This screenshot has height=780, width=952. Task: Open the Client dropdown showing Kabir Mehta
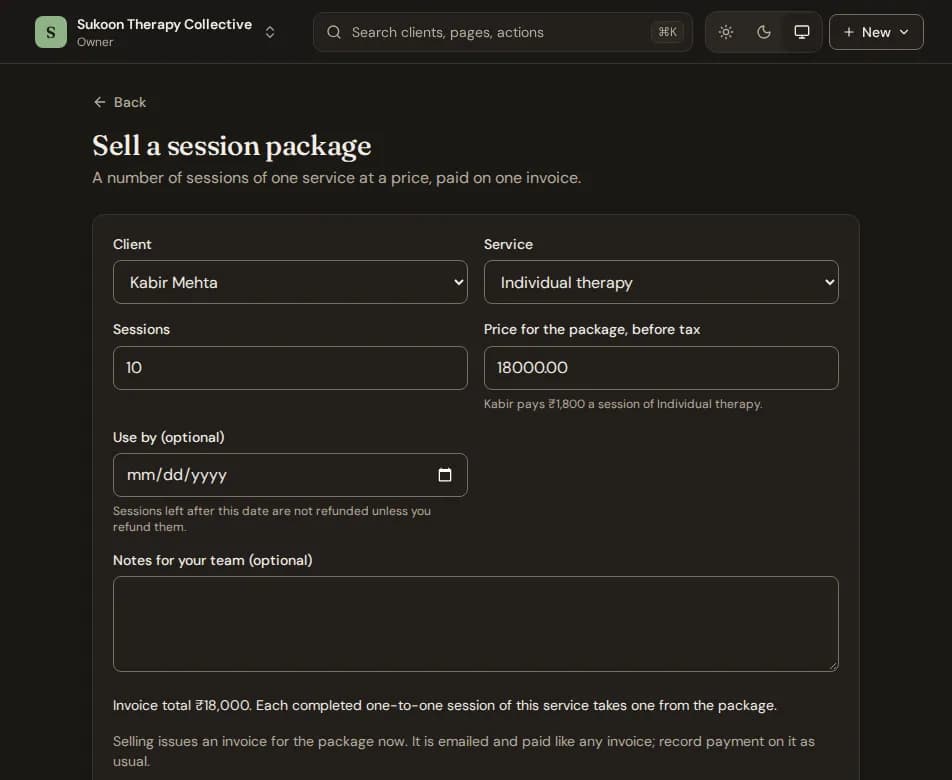pyautogui.click(x=290, y=282)
